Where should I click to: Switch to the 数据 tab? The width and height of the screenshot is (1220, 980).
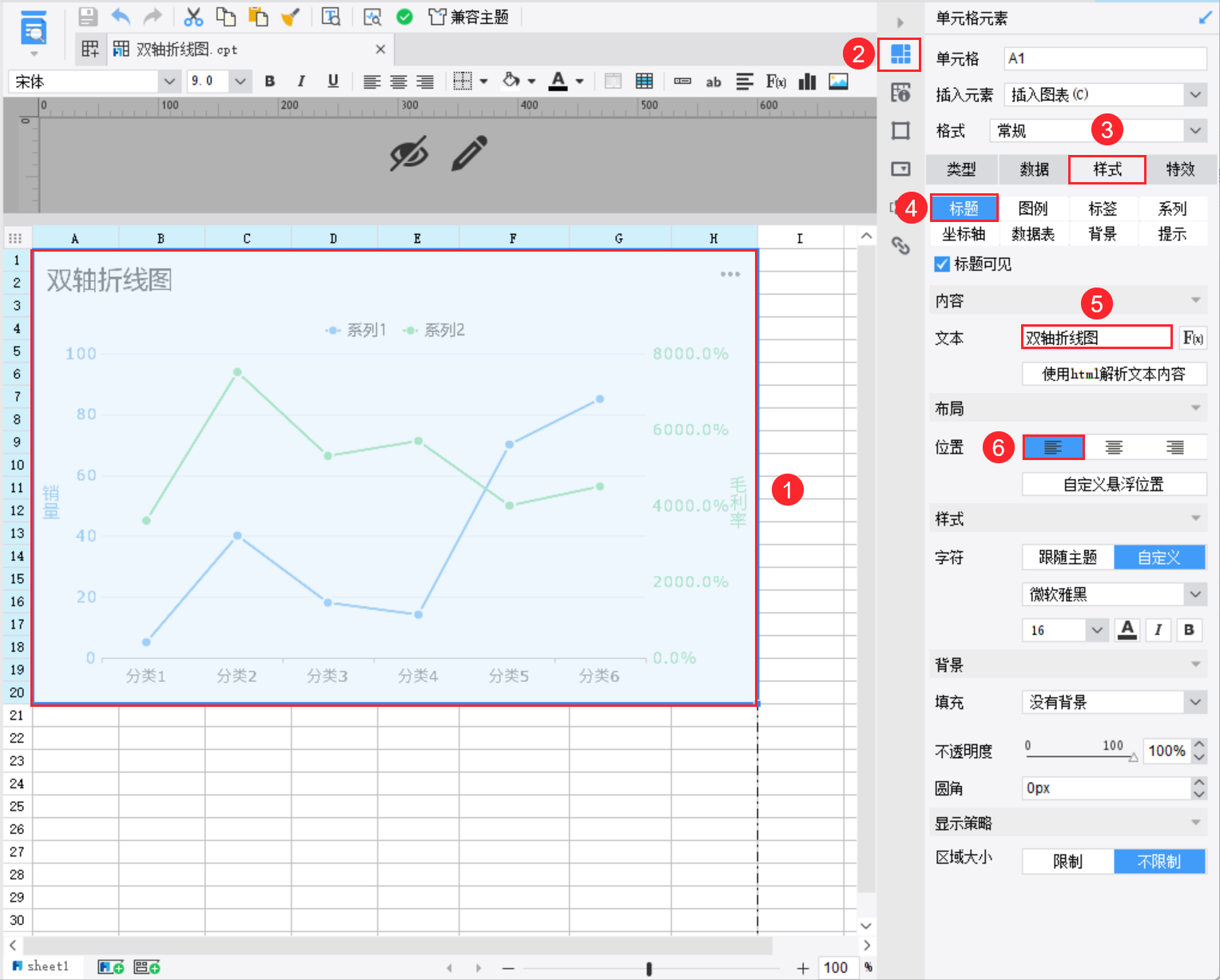pos(1034,169)
